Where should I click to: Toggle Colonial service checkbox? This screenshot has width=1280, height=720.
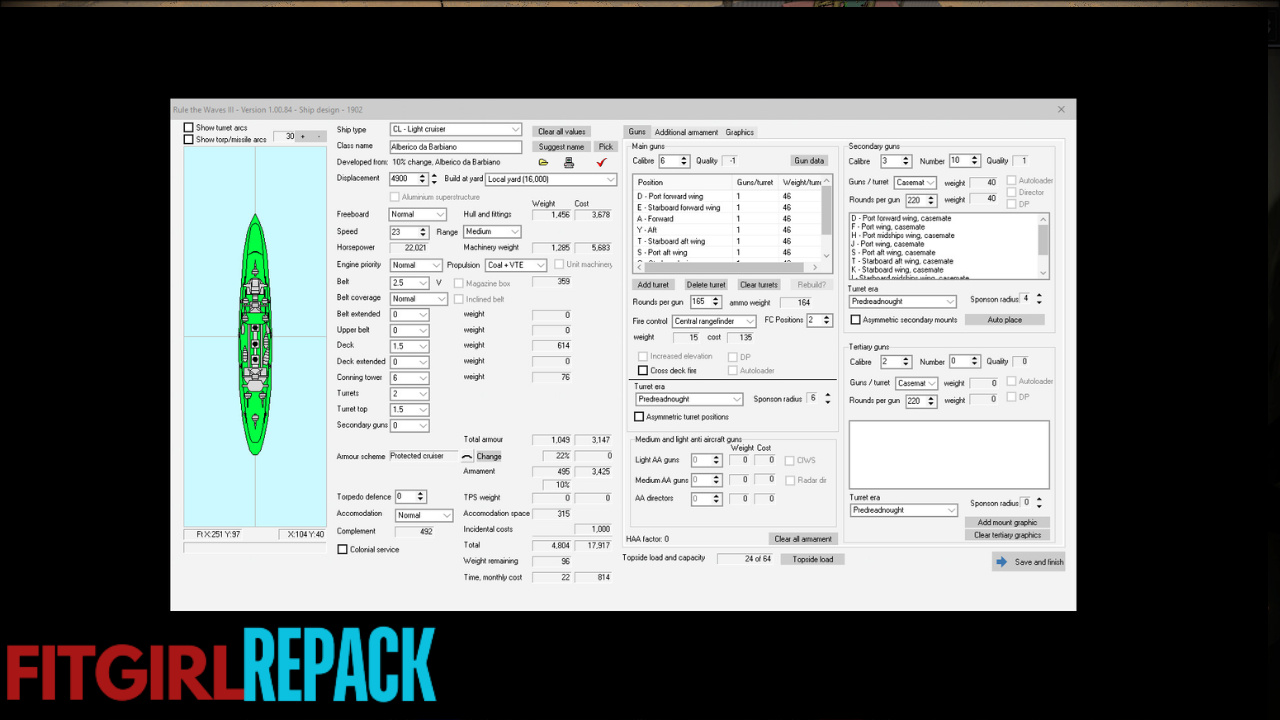[x=343, y=549]
